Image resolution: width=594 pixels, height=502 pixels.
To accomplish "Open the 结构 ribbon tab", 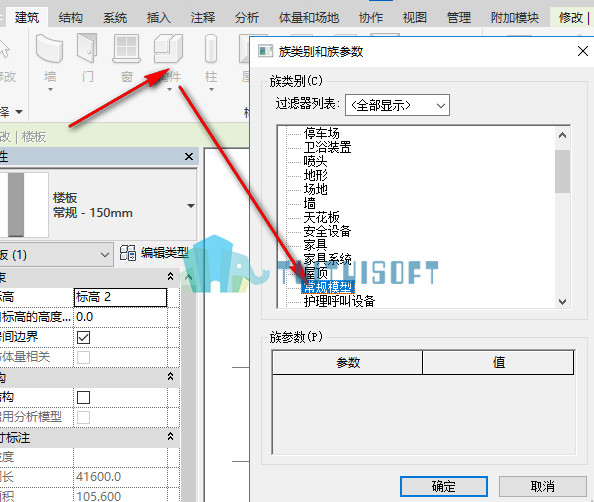I will coord(70,17).
